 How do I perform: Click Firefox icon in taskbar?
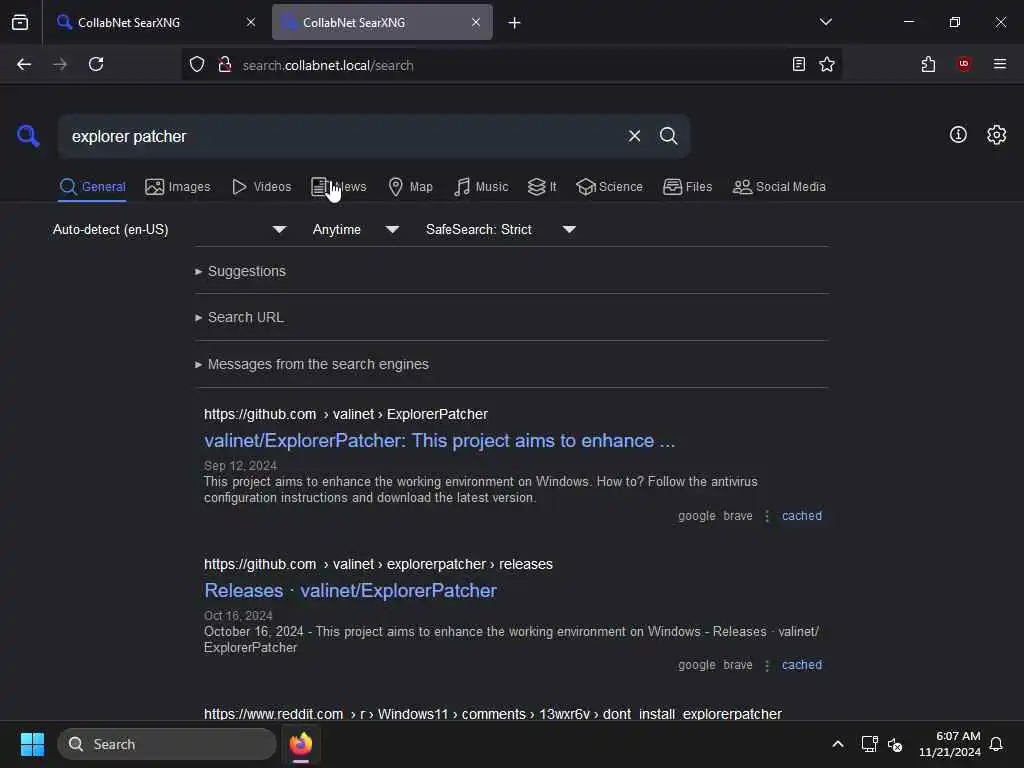[x=301, y=744]
